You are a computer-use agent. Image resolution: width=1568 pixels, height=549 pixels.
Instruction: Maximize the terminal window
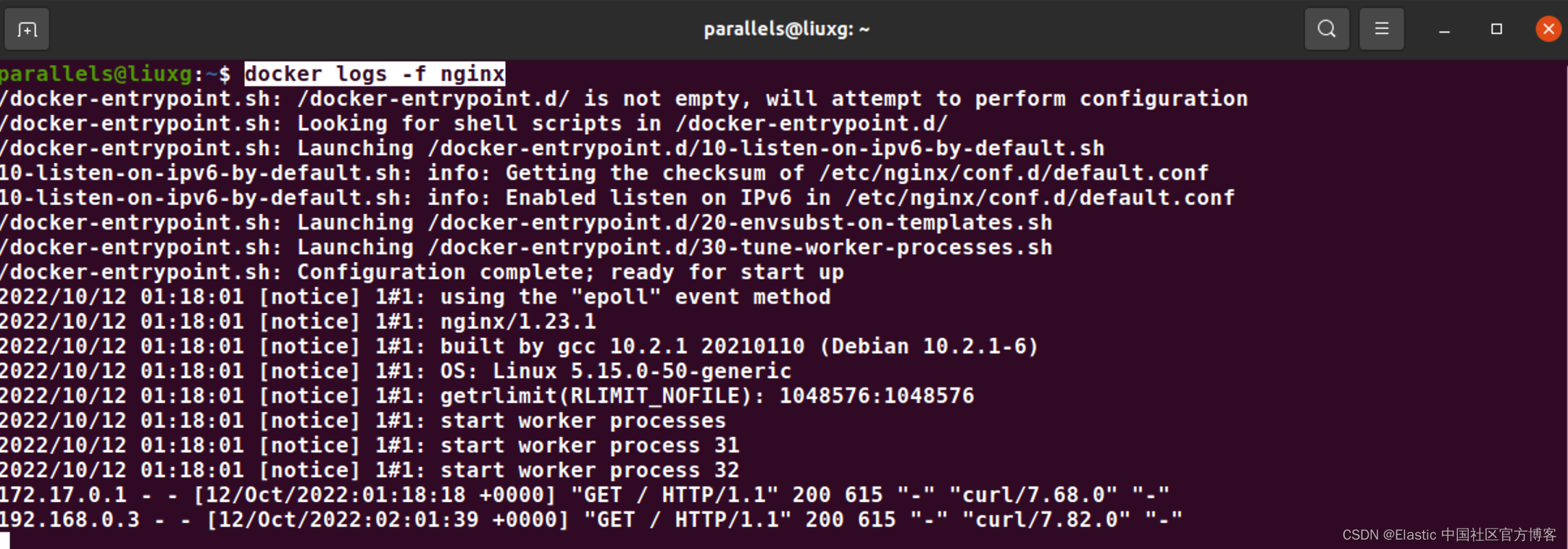click(1496, 29)
